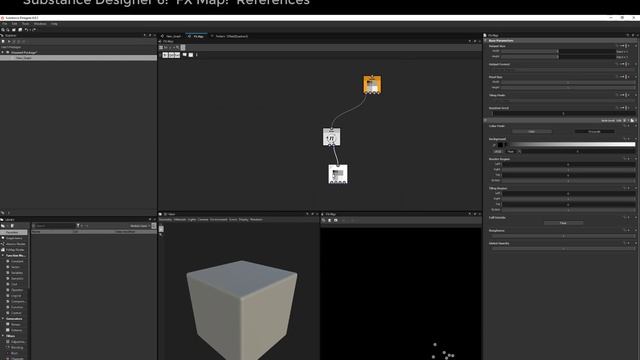Select Atomic Nodes category in Library
The height and width of the screenshot is (360, 640).
click(x=14, y=244)
